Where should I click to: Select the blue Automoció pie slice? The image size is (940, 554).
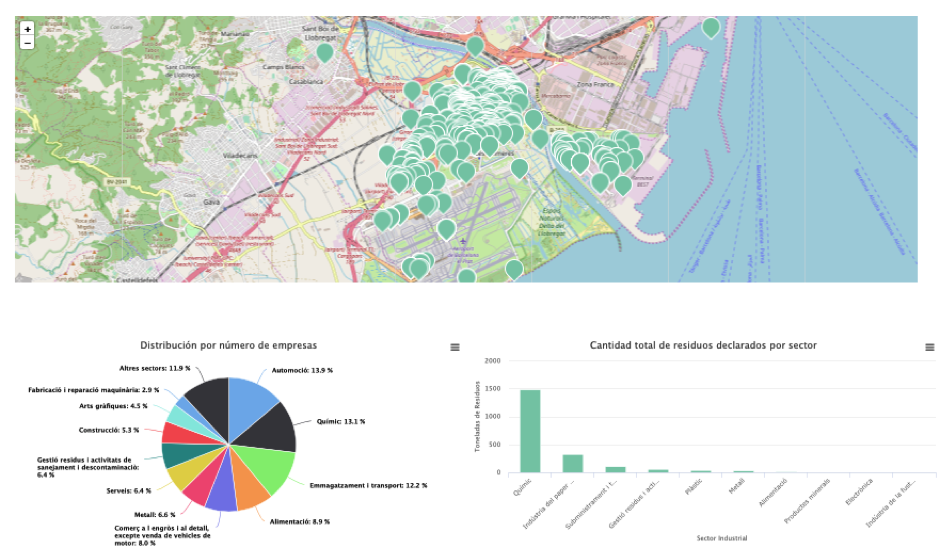pyautogui.click(x=252, y=399)
